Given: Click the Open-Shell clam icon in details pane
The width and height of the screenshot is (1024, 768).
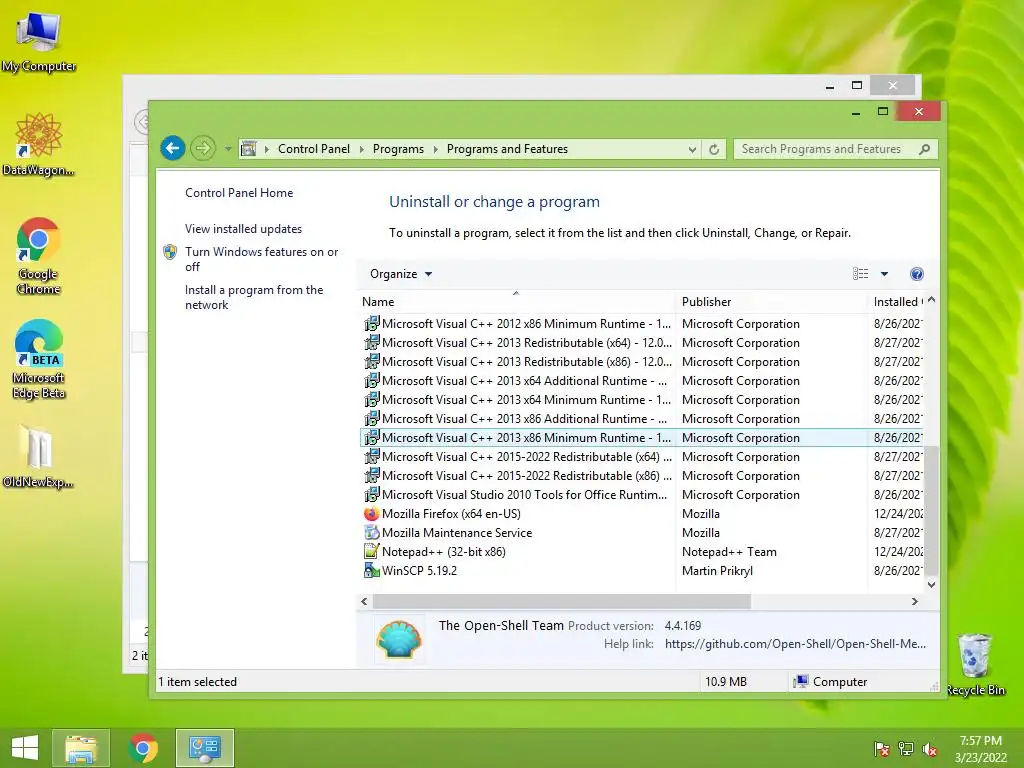Looking at the screenshot, I should click(399, 639).
